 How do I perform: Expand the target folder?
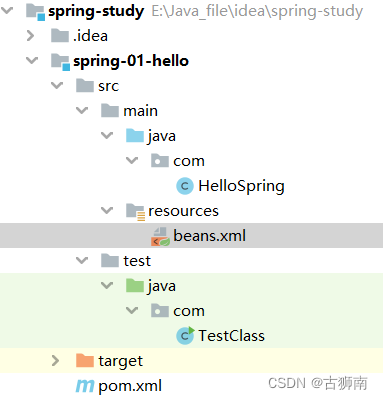(55, 361)
